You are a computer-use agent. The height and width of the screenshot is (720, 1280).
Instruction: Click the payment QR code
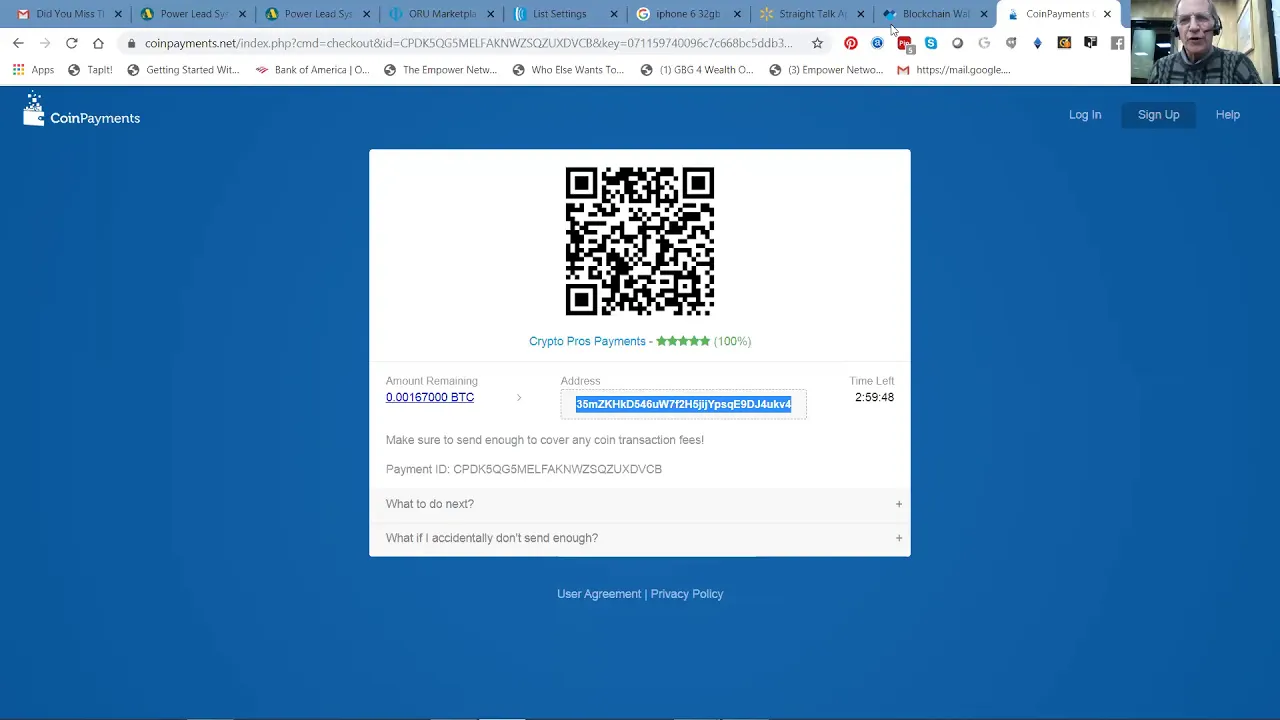(x=640, y=241)
